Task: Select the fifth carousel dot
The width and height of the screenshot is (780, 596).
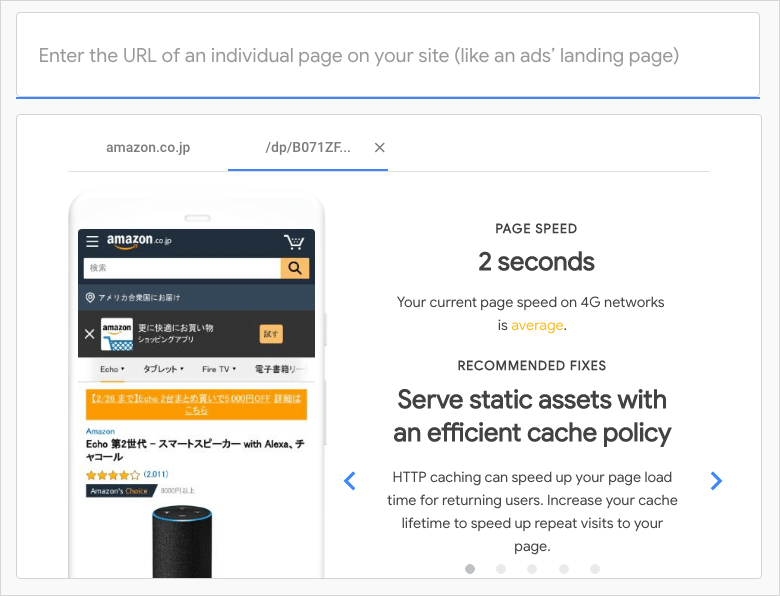Action: [x=595, y=569]
